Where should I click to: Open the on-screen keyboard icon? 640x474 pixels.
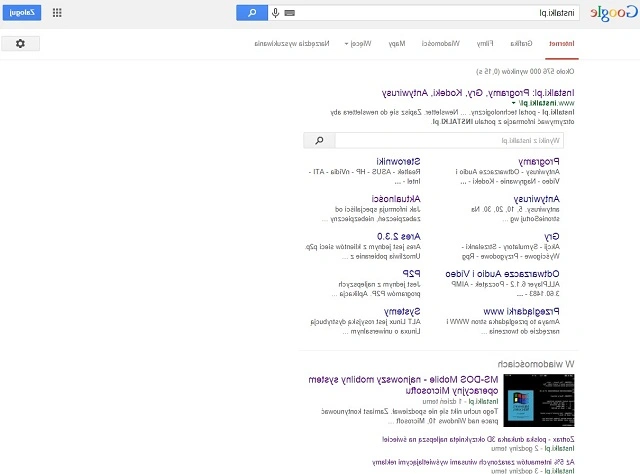(x=289, y=13)
